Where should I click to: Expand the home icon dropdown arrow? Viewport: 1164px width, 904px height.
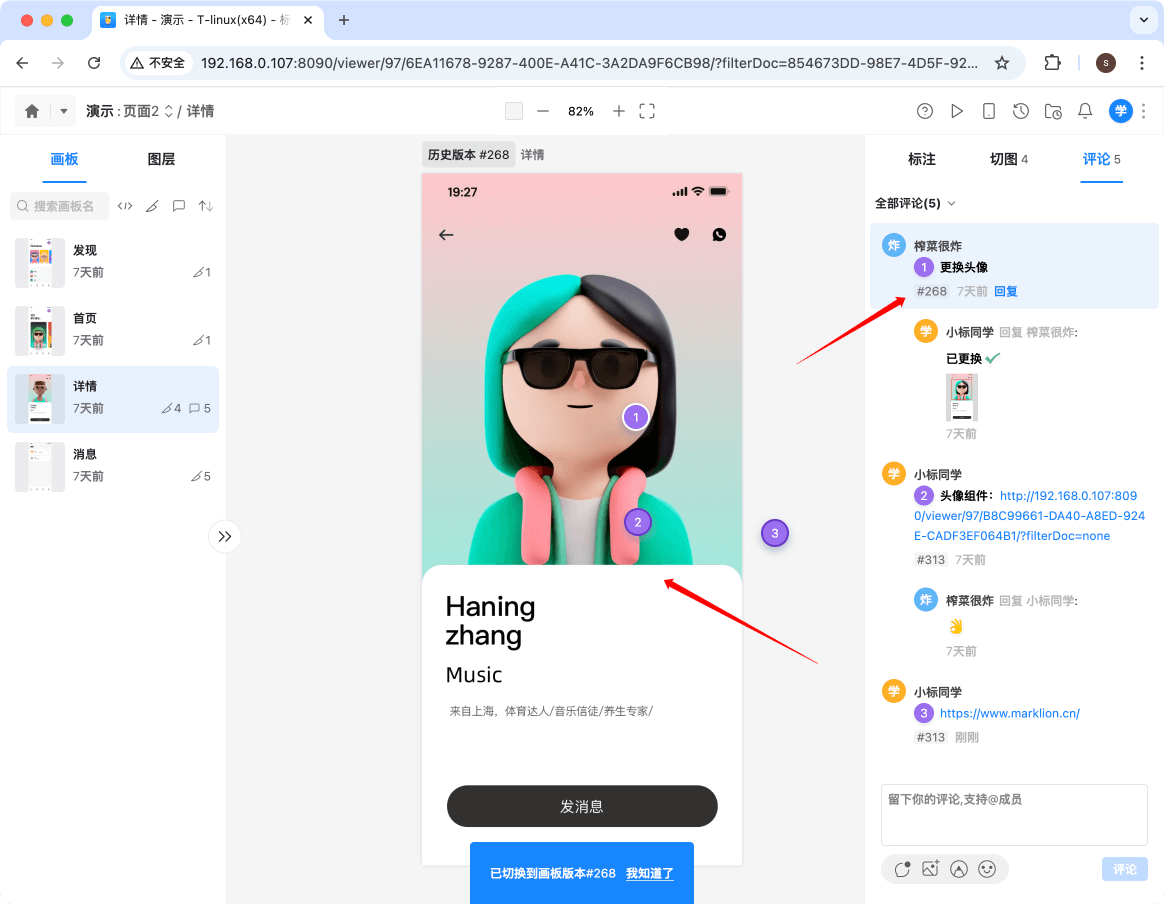coord(62,111)
